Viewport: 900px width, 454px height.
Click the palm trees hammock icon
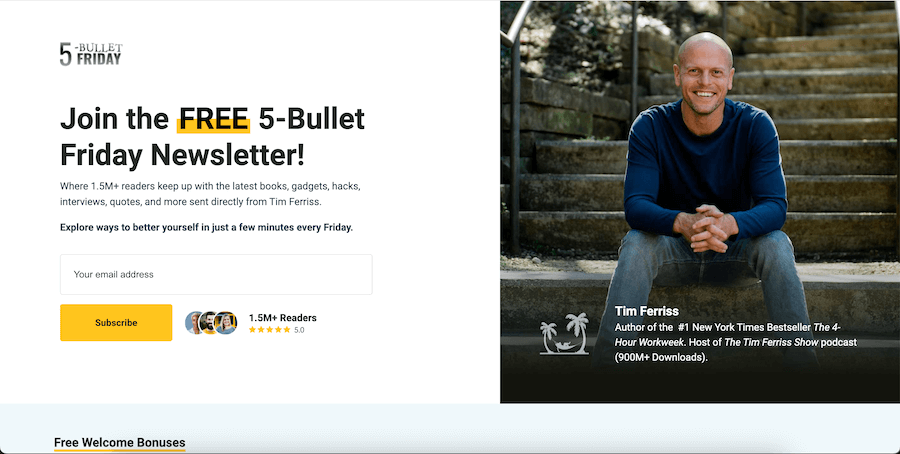coord(565,333)
